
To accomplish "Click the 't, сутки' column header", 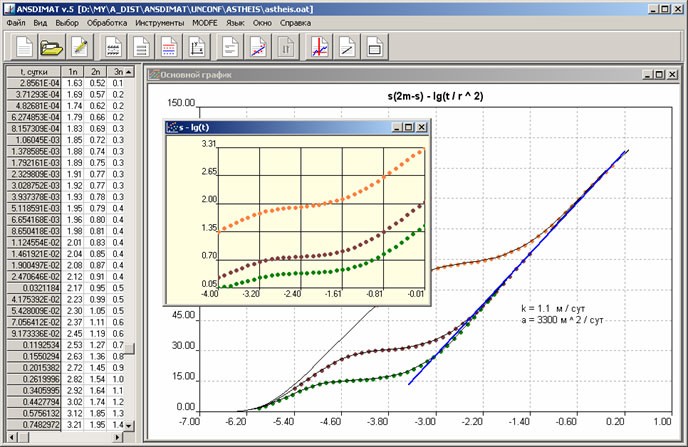I will (34, 72).
